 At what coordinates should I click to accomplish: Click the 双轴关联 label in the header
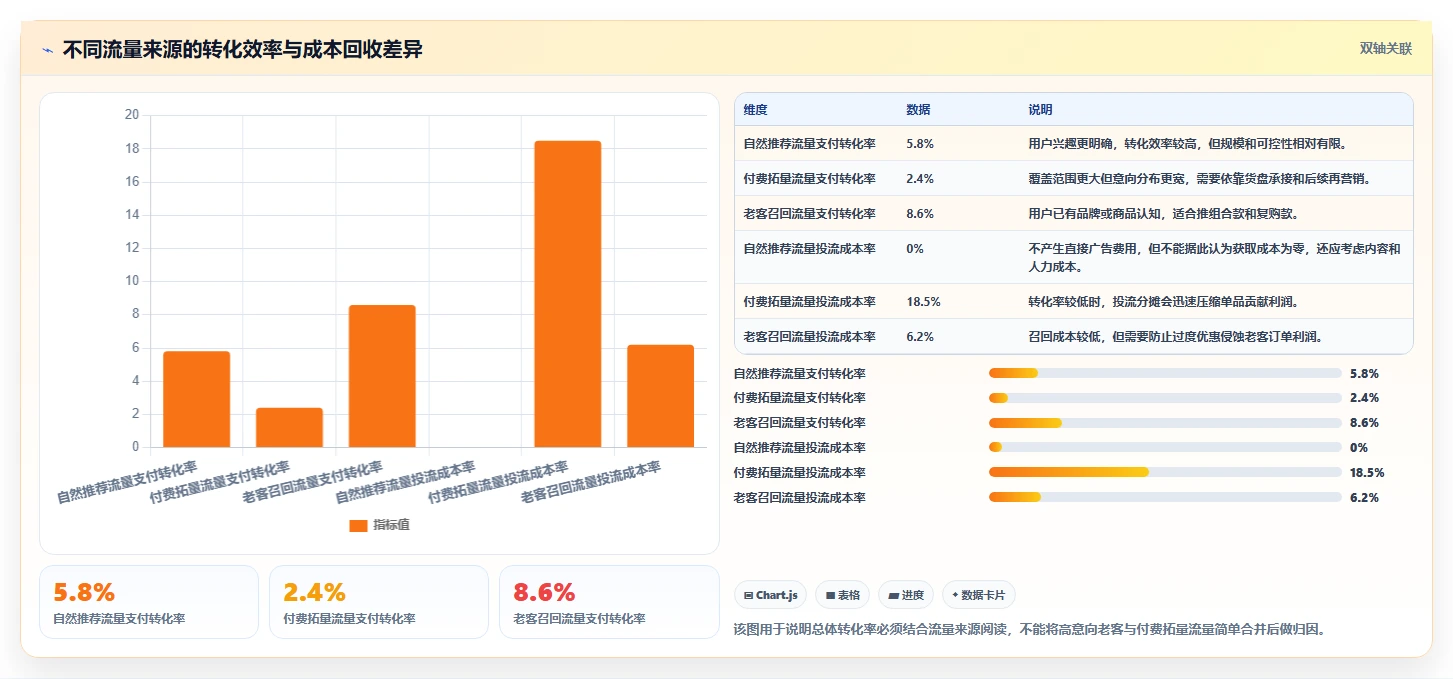click(x=1385, y=48)
